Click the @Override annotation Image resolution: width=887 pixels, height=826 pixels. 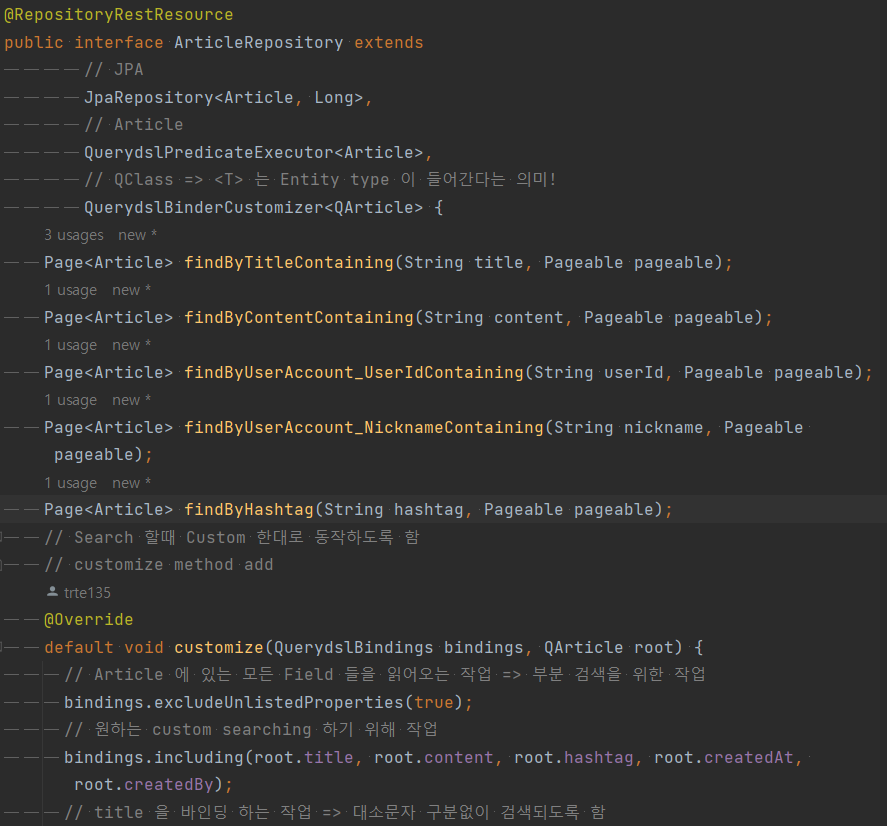click(x=89, y=620)
